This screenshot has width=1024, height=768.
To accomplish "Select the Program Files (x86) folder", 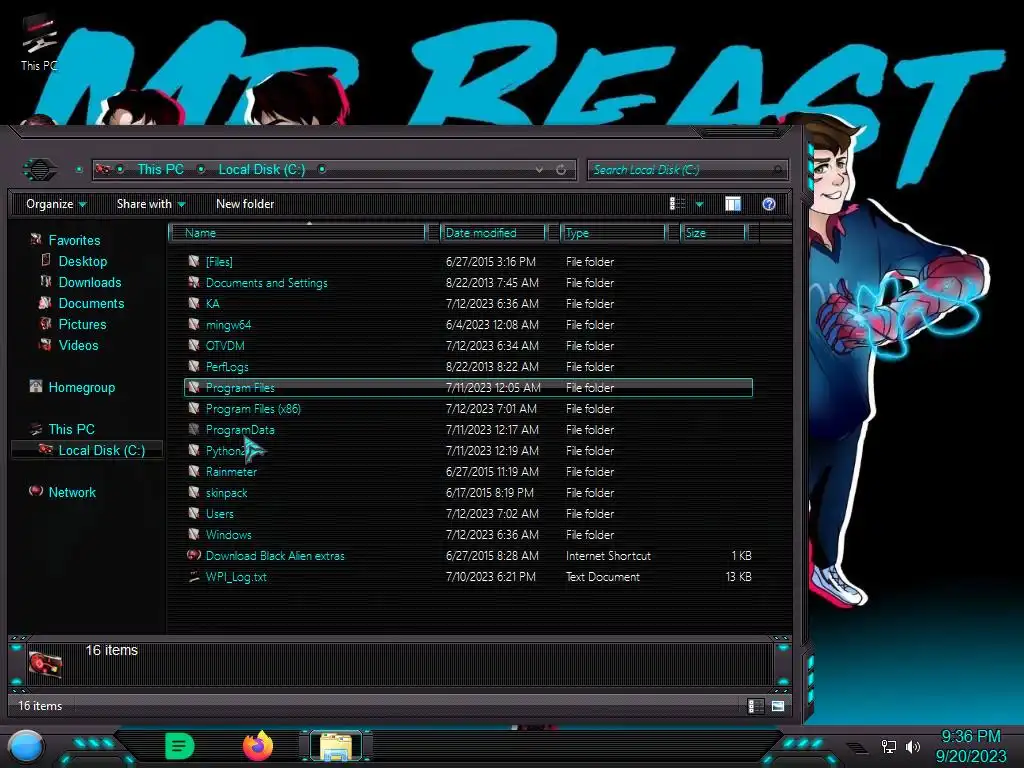I will click(x=253, y=409).
